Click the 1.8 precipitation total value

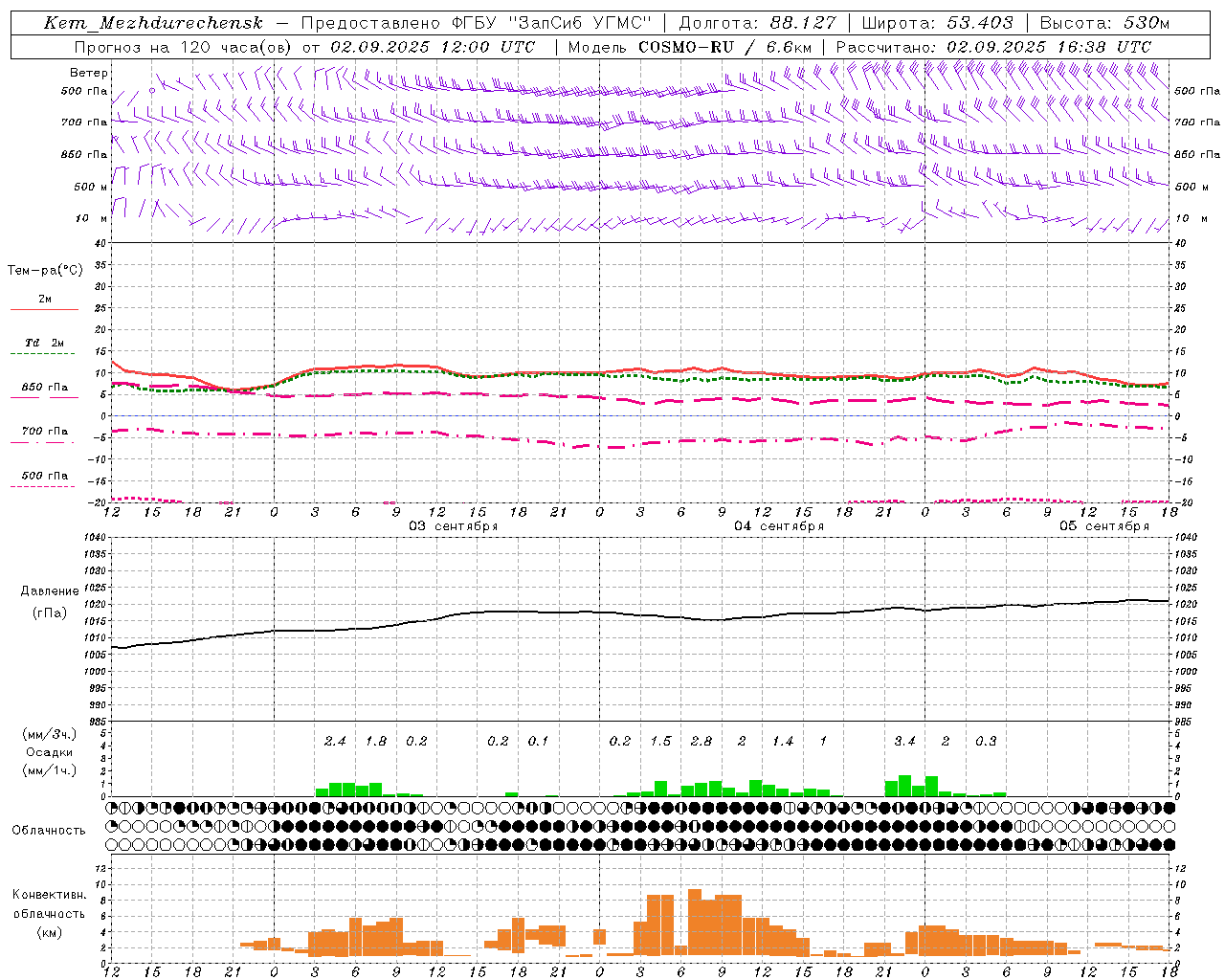click(x=376, y=741)
